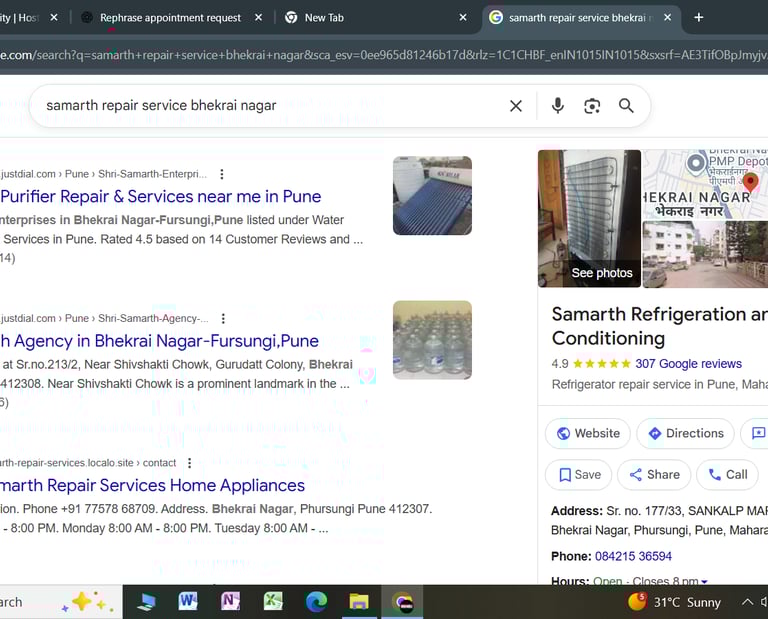
Task: Open Excel from the taskbar
Action: [x=273, y=601]
